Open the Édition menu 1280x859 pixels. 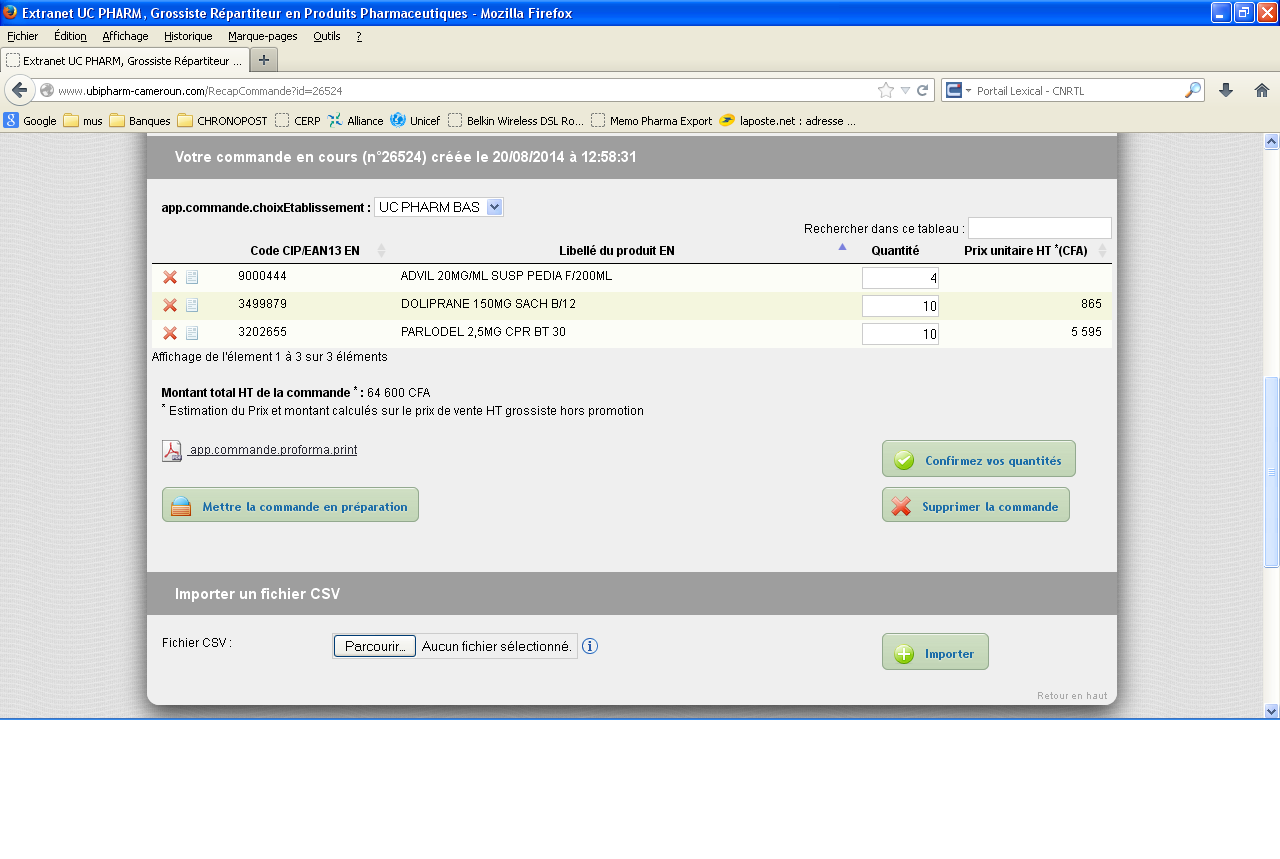(70, 36)
